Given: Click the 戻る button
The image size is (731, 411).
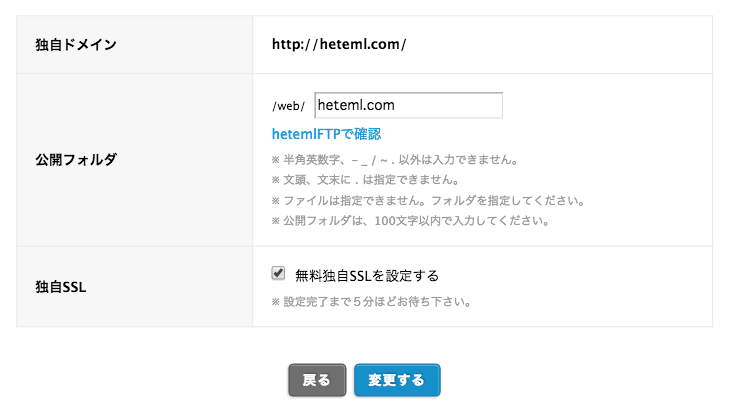Looking at the screenshot, I should [317, 380].
